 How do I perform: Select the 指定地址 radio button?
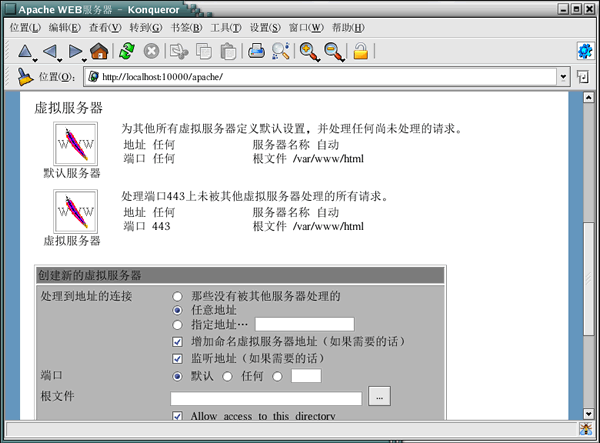click(177, 325)
